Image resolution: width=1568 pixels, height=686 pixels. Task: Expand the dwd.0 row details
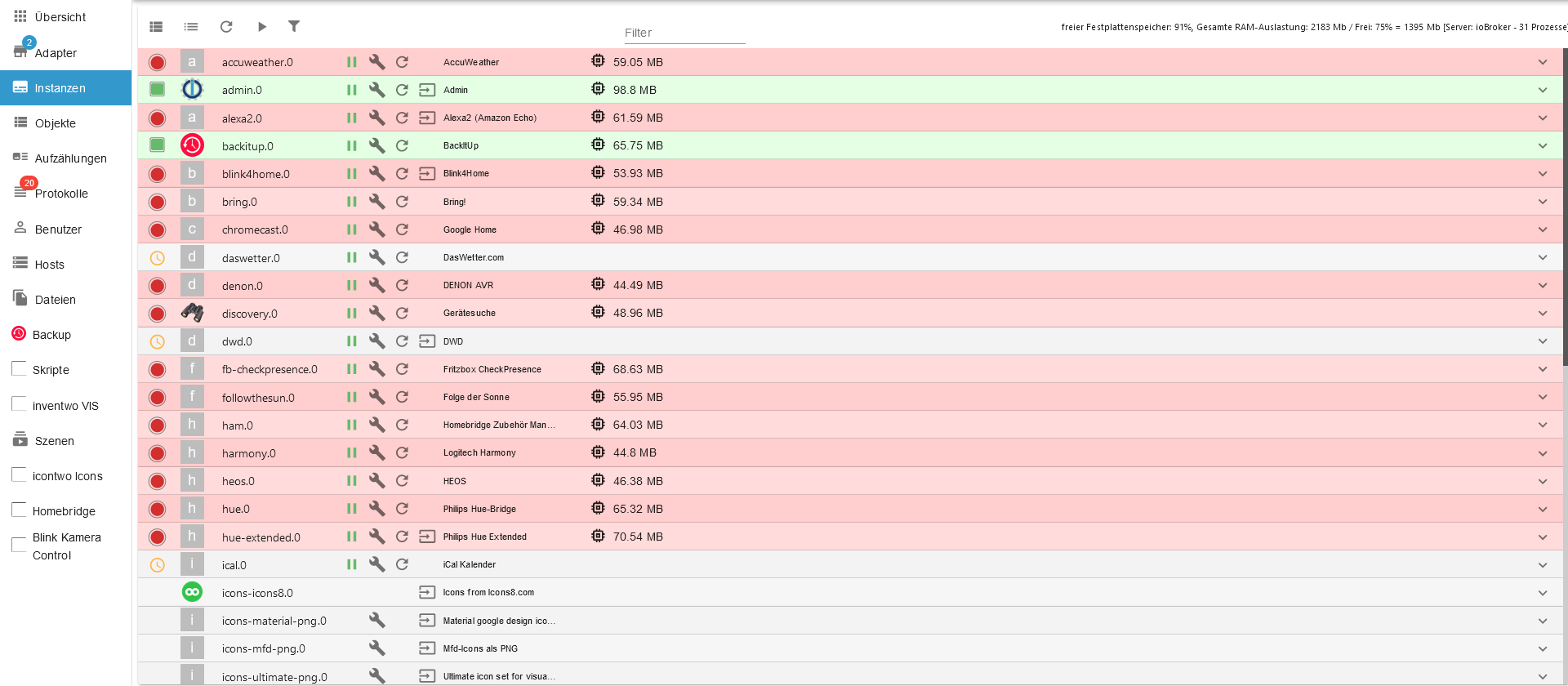click(1543, 341)
